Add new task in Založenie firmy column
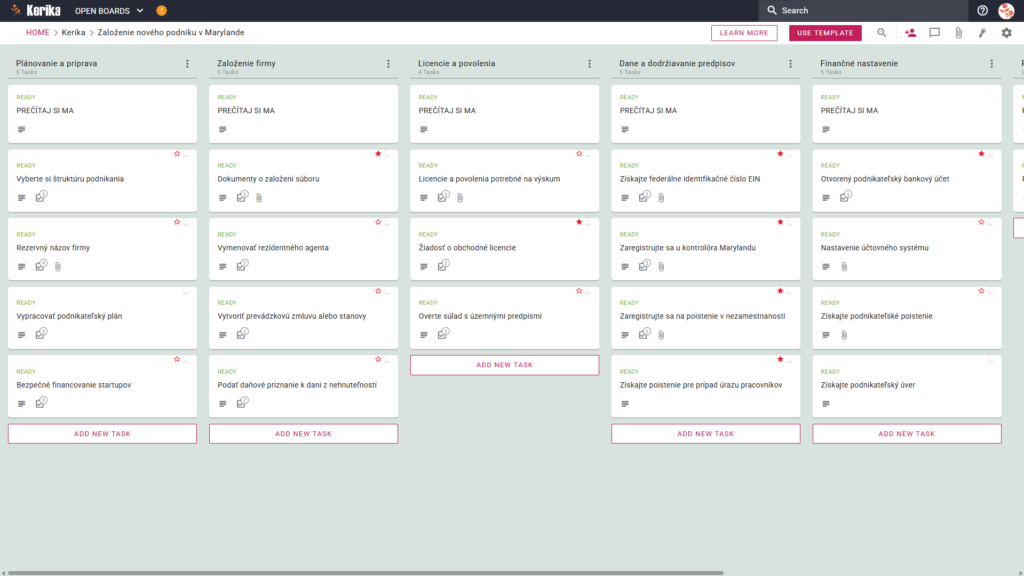Image resolution: width=1024 pixels, height=576 pixels. click(x=304, y=434)
